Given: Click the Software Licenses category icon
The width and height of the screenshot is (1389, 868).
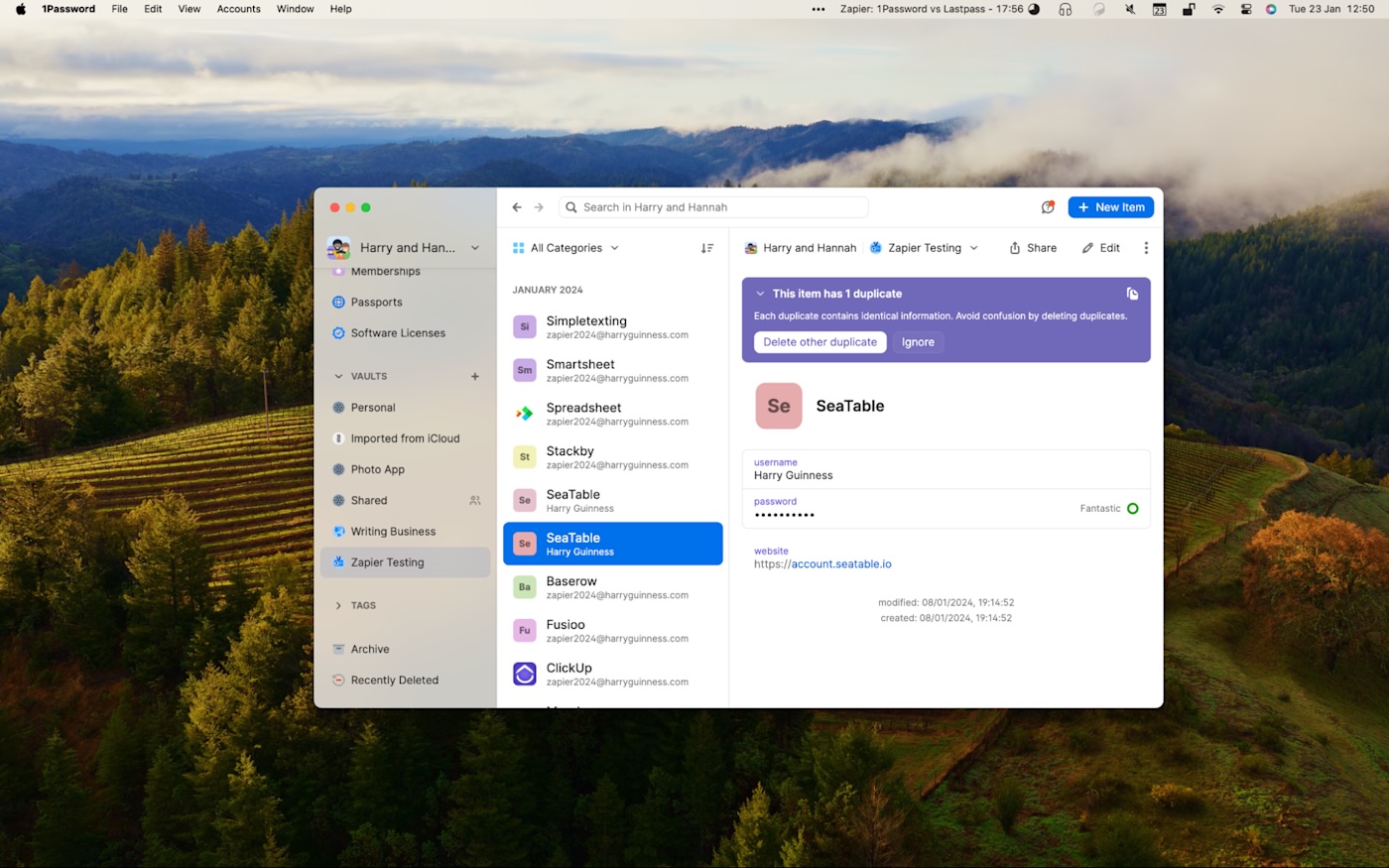Looking at the screenshot, I should [x=338, y=333].
